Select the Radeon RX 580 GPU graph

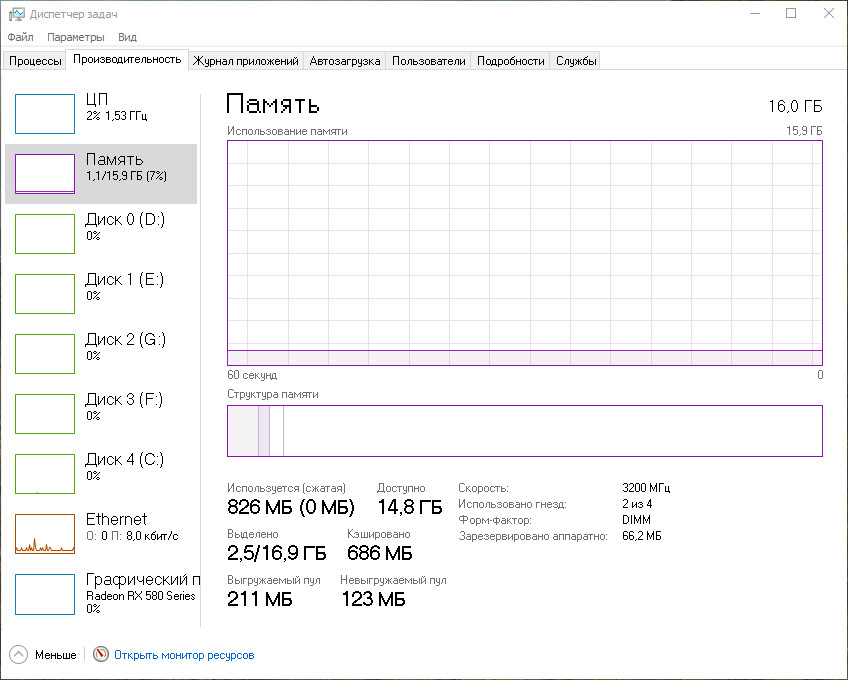pyautogui.click(x=45, y=594)
